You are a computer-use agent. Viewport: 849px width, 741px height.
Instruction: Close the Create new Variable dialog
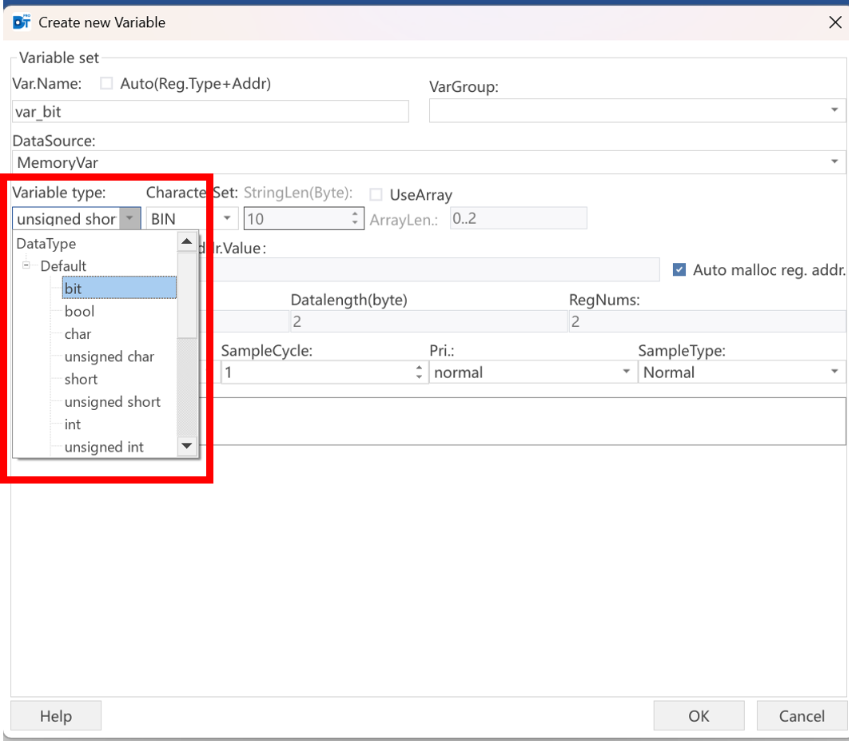coord(835,22)
